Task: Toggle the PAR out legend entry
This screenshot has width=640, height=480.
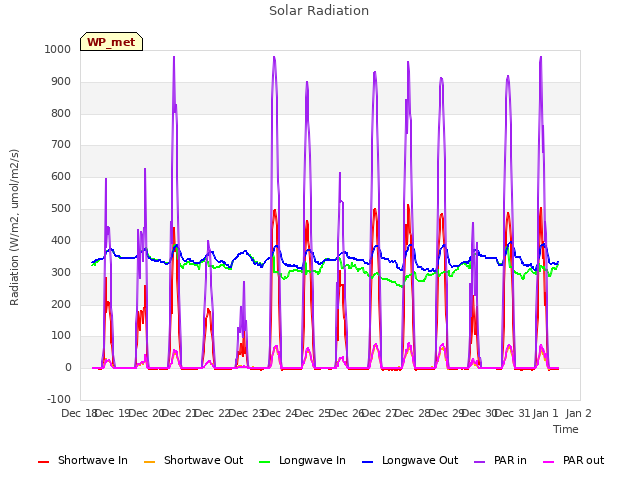Action: pos(573,460)
